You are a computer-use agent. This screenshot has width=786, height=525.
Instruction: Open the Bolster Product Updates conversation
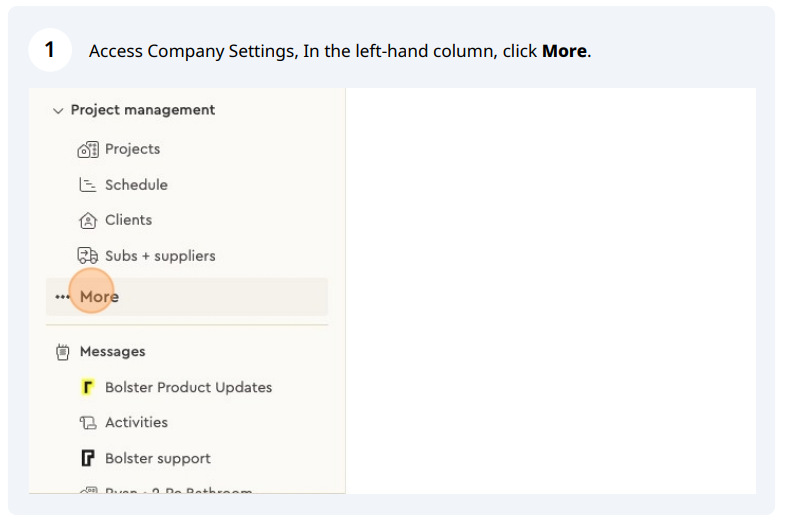(x=188, y=387)
